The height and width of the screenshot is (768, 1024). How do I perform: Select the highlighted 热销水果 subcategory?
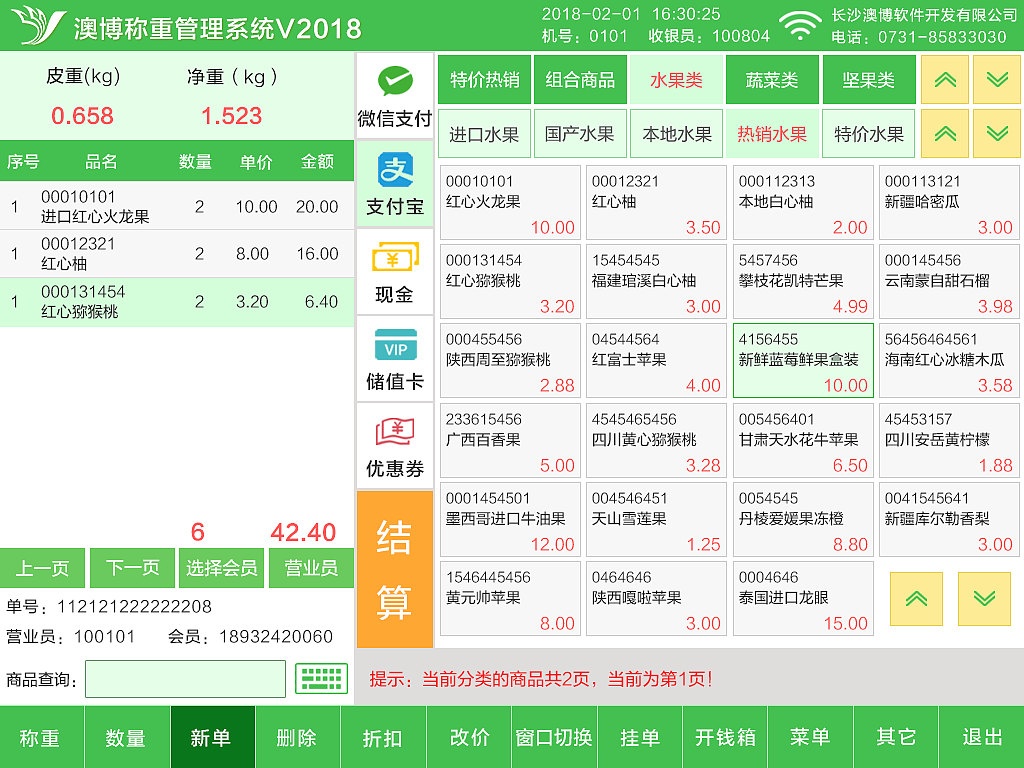(x=773, y=132)
